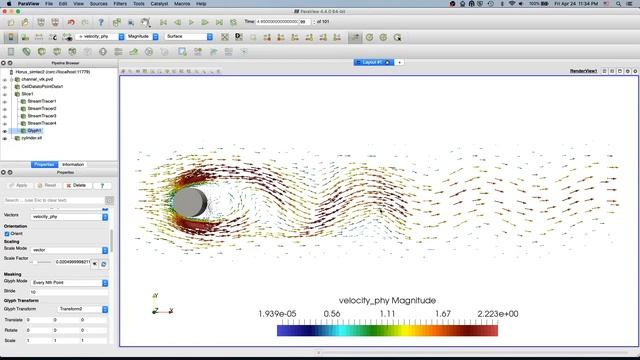Set view direction to minus X
640x360 pixels.
281,38
